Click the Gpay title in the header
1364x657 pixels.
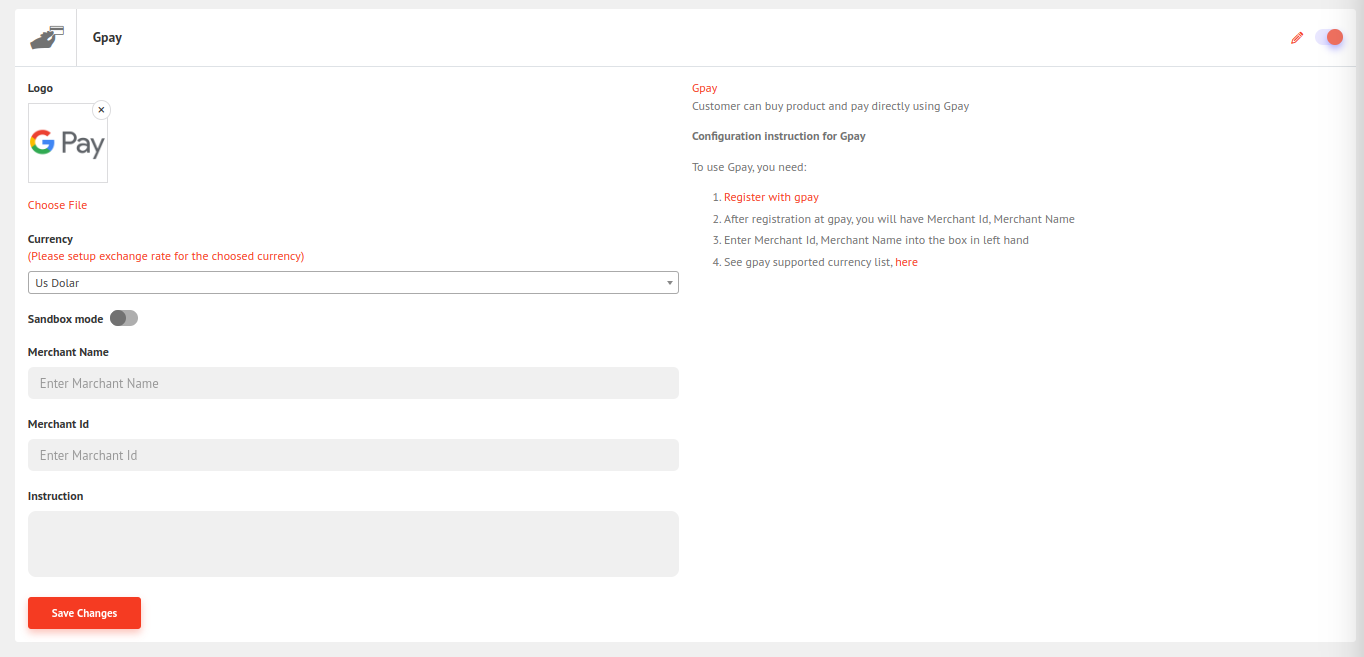pos(107,38)
